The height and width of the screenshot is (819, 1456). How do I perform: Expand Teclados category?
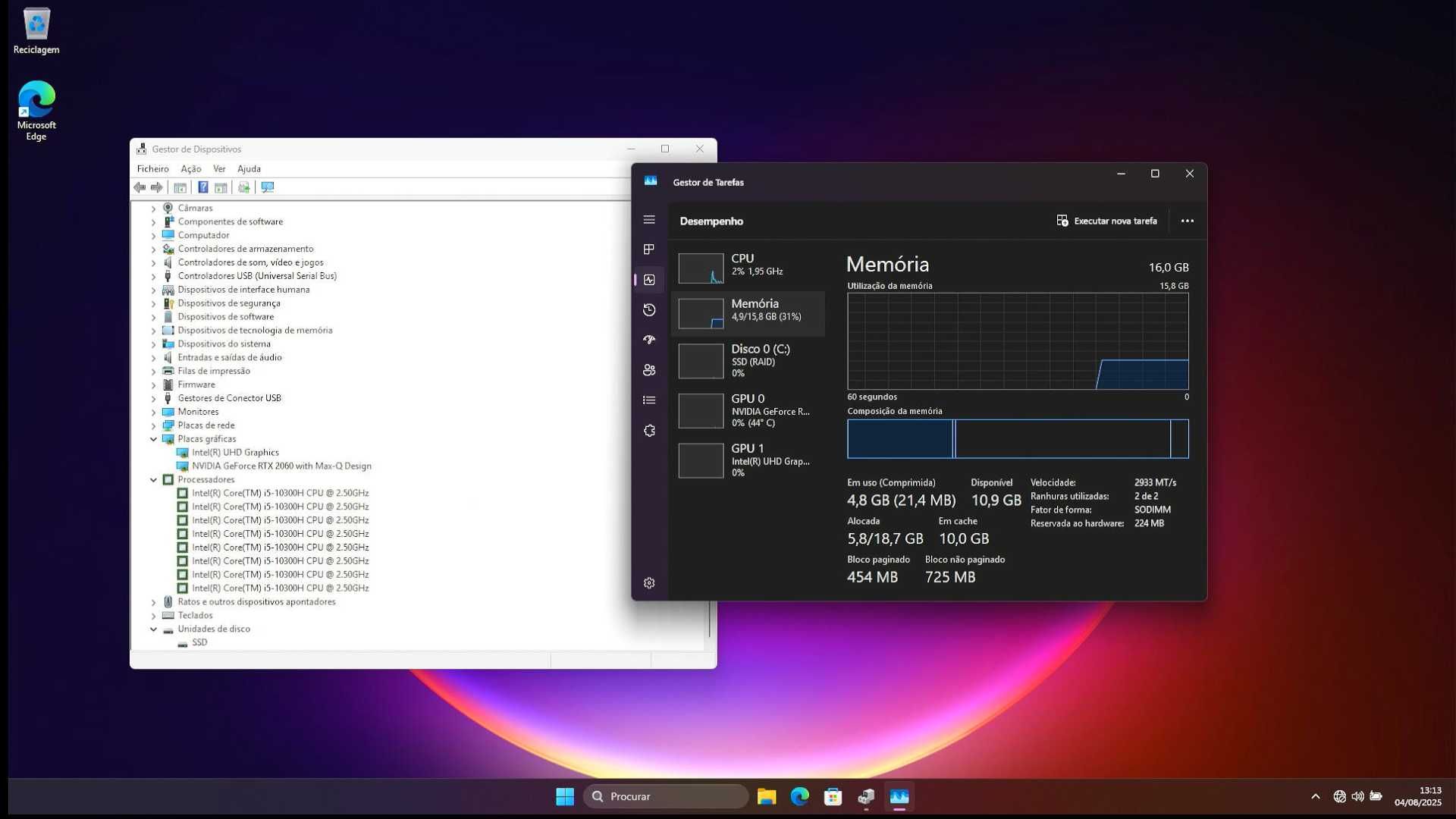pyautogui.click(x=154, y=616)
